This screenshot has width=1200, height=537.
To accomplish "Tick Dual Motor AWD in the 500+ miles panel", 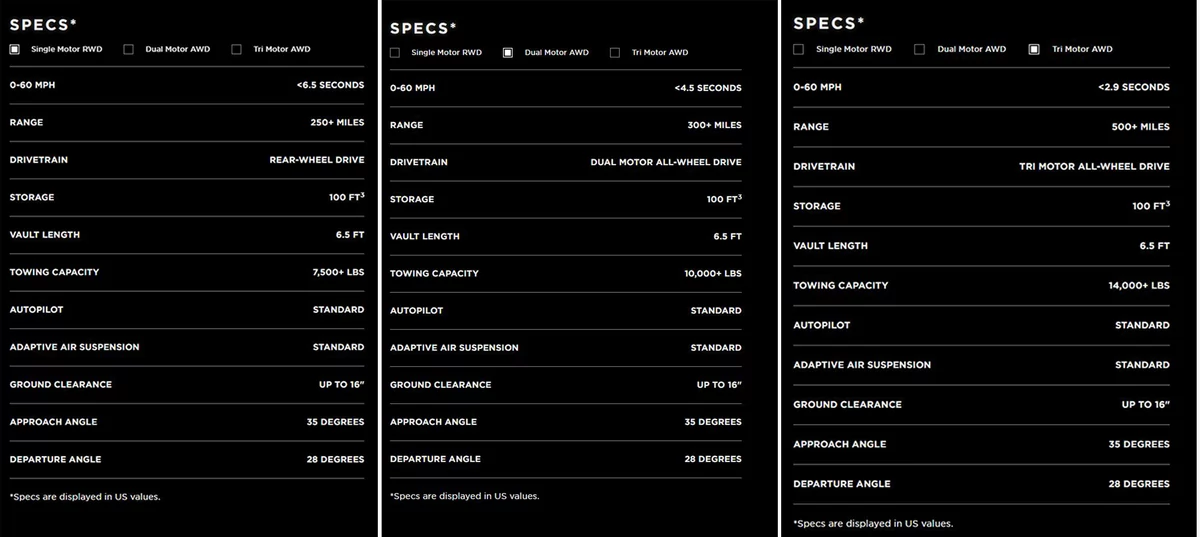I will coord(919,49).
